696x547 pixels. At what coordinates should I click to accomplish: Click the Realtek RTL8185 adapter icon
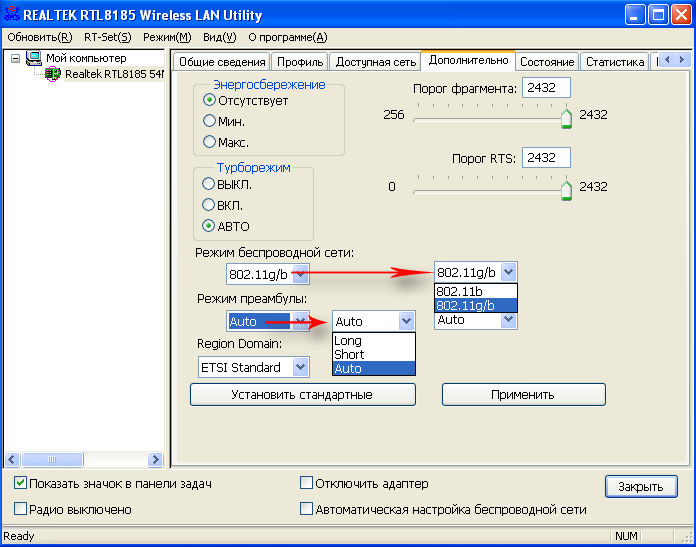click(x=53, y=74)
